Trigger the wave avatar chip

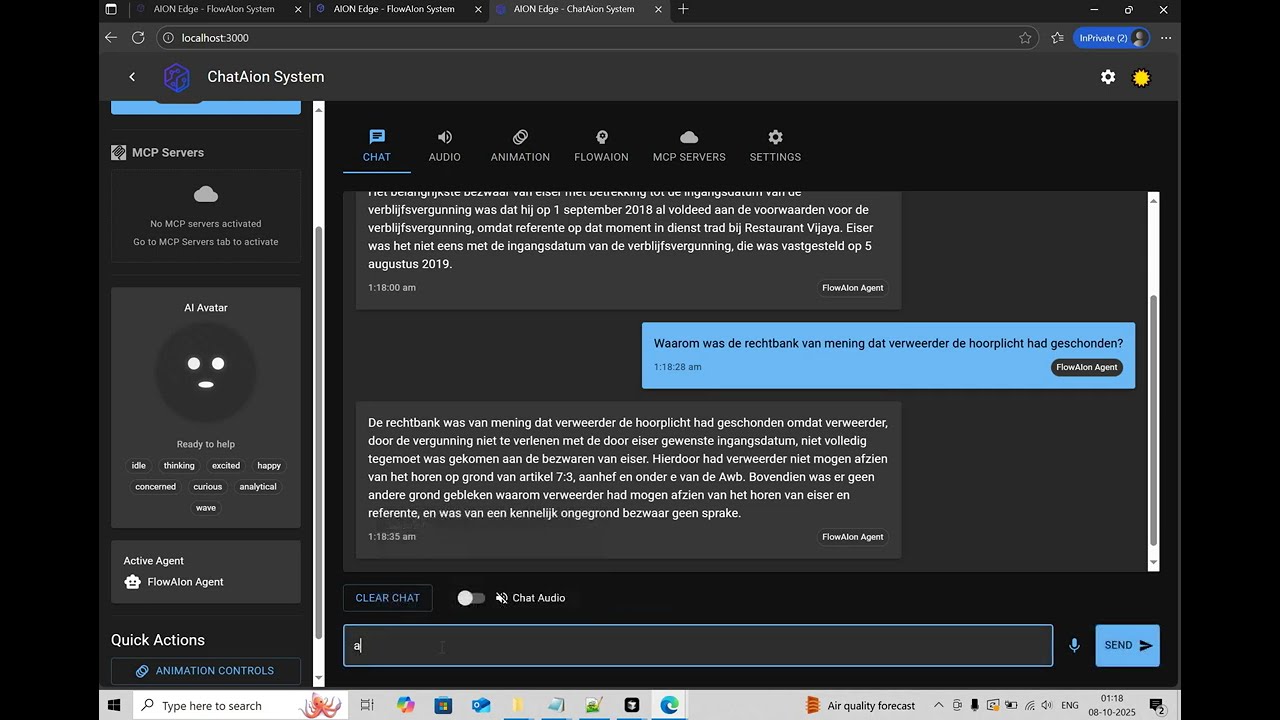coord(206,508)
